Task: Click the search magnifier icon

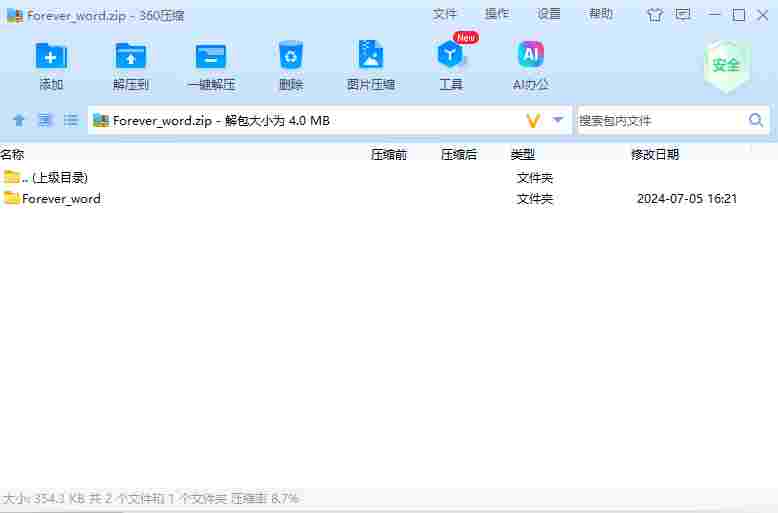Action: [756, 120]
